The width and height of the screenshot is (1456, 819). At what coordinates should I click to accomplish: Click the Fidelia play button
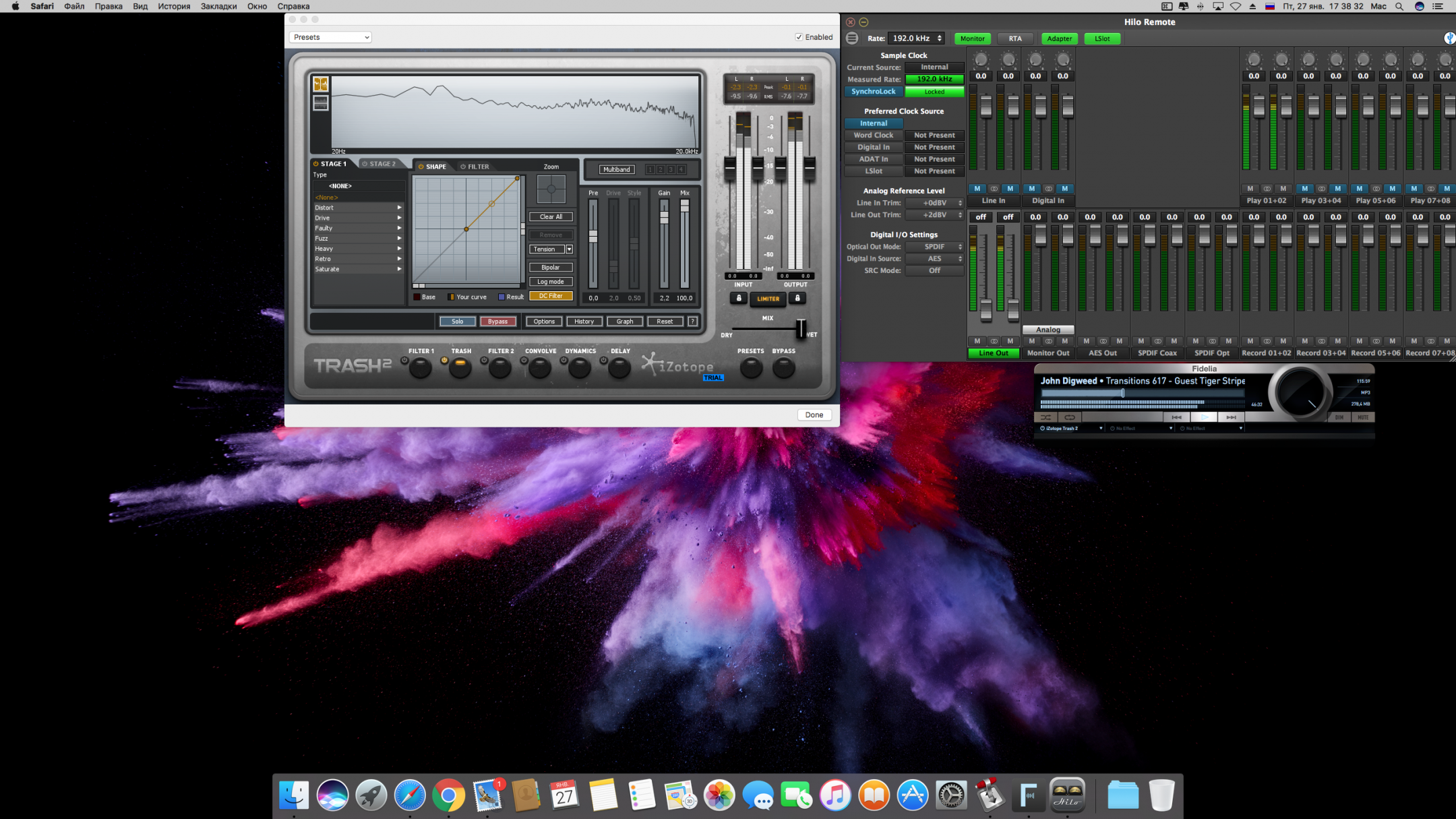(x=1204, y=417)
